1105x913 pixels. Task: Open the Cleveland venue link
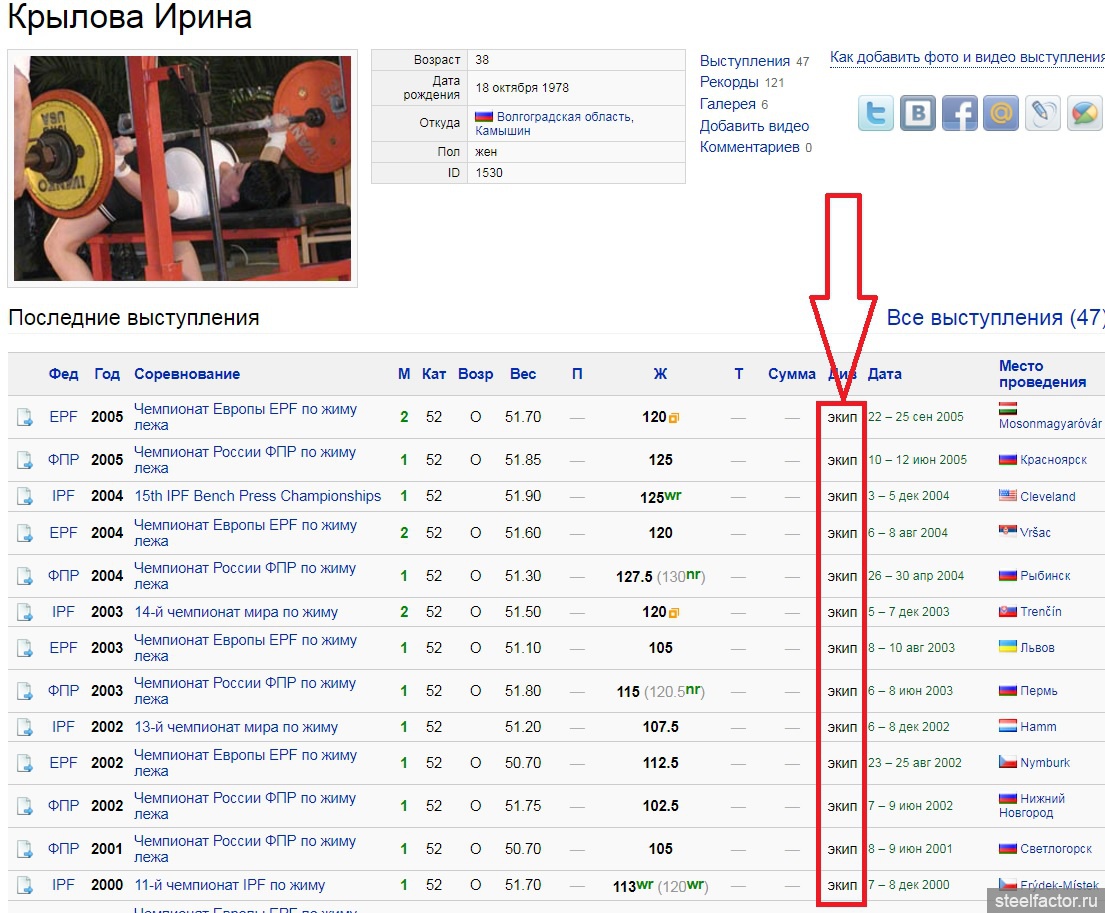coord(1047,497)
